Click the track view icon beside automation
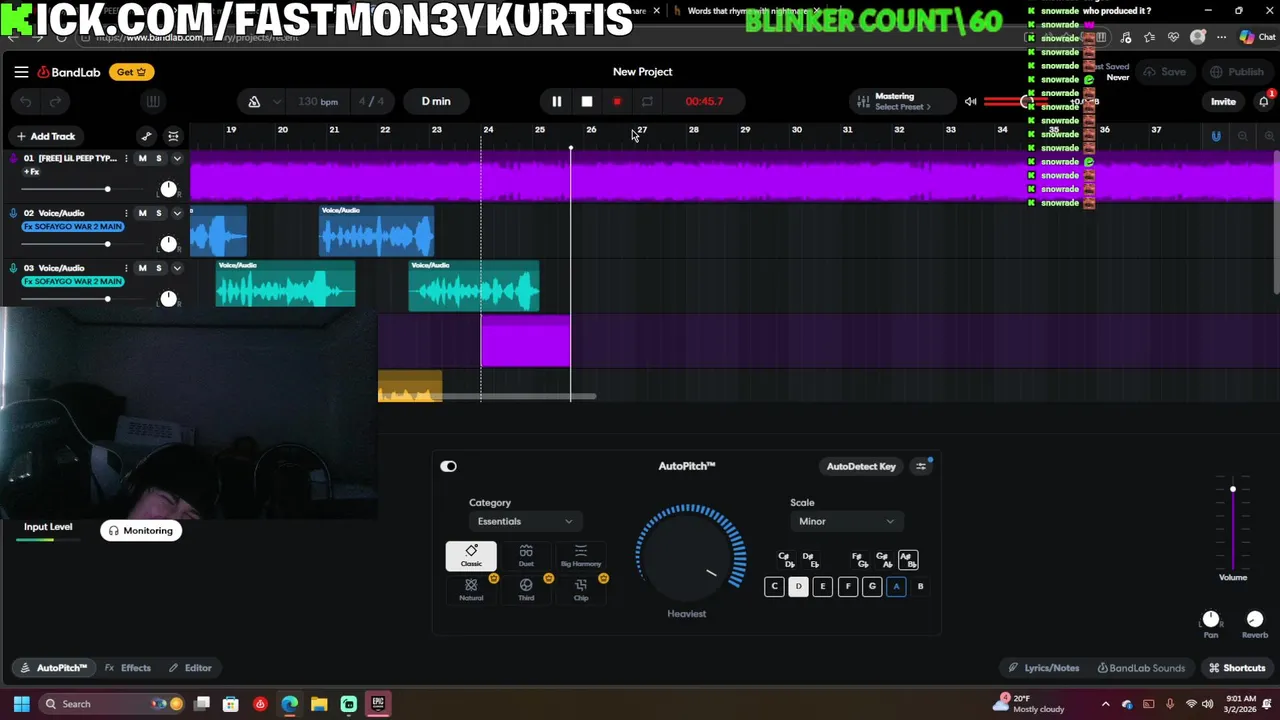 [x=173, y=136]
